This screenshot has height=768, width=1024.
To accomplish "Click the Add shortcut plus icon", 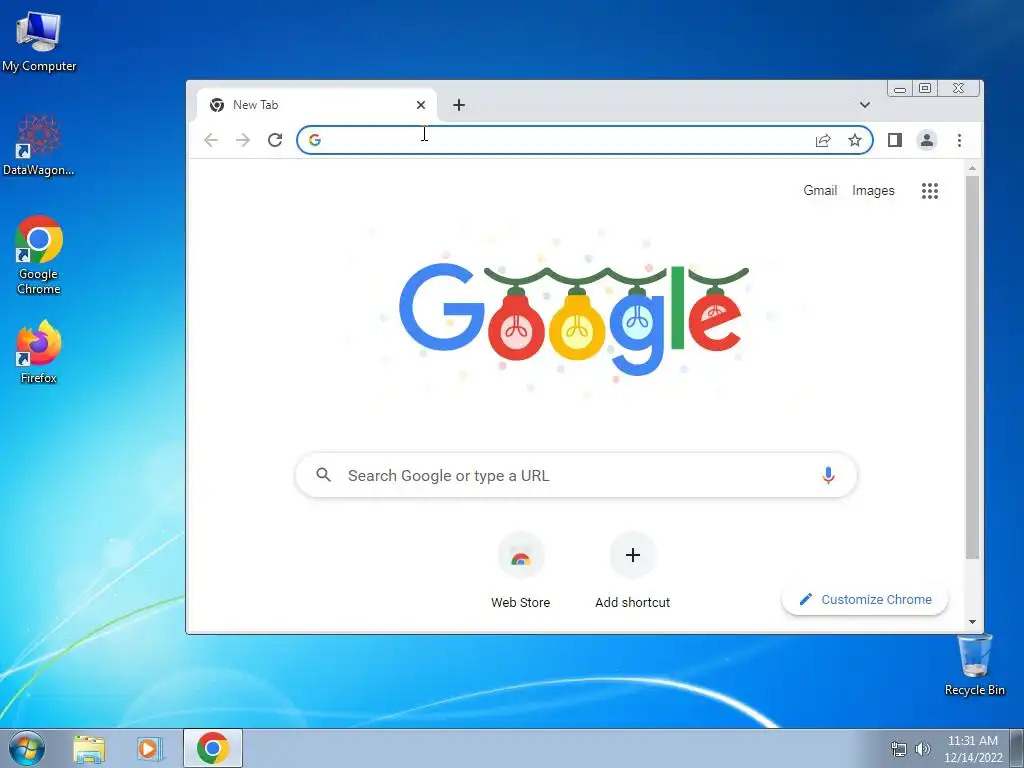I will (x=633, y=556).
